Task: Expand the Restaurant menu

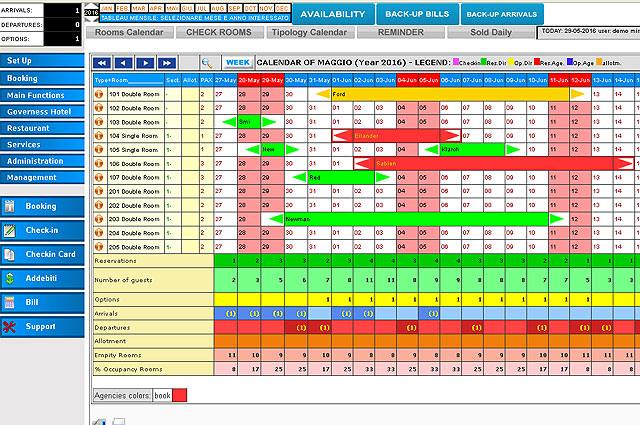Action: pyautogui.click(x=42, y=128)
